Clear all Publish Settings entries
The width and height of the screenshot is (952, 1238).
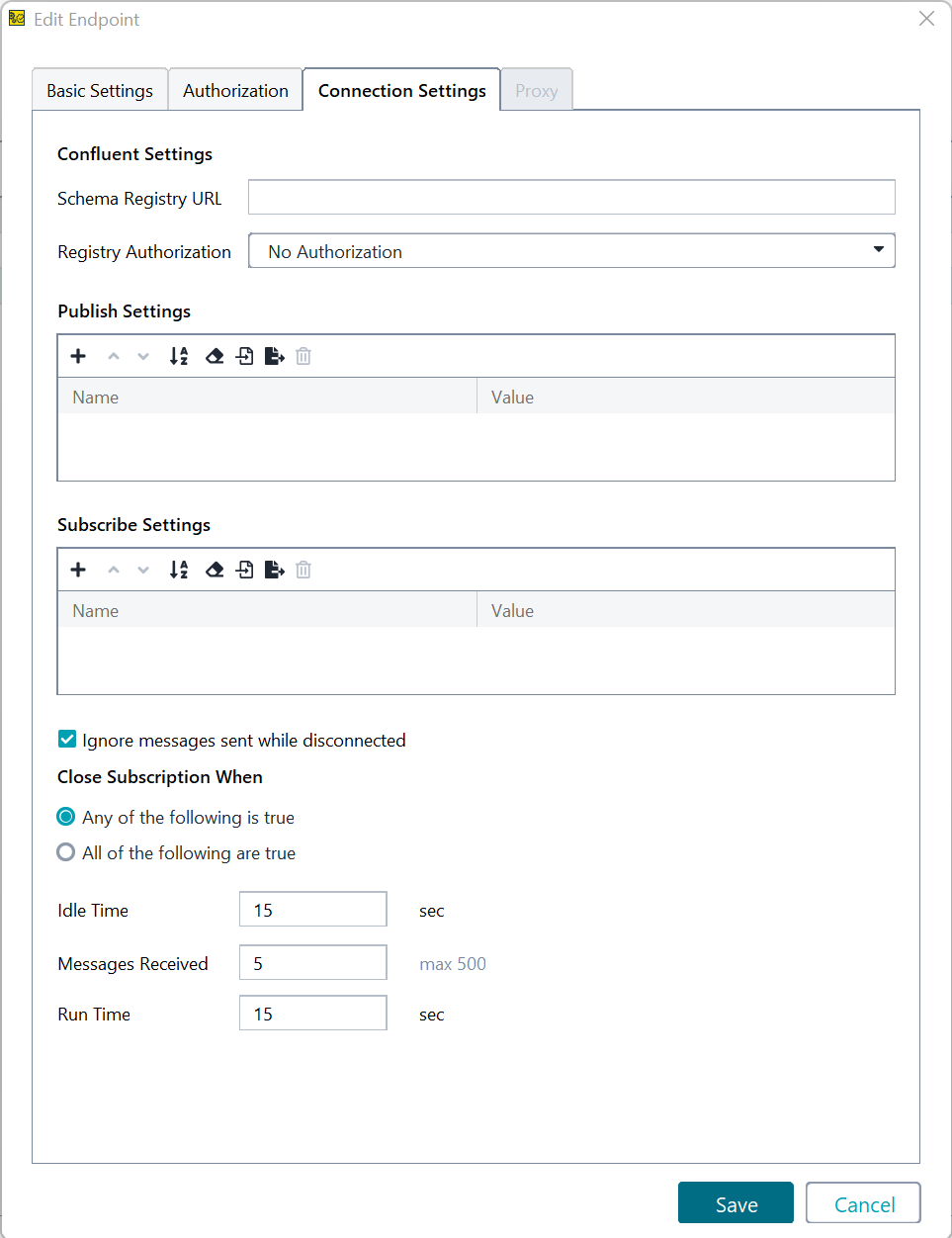215,356
